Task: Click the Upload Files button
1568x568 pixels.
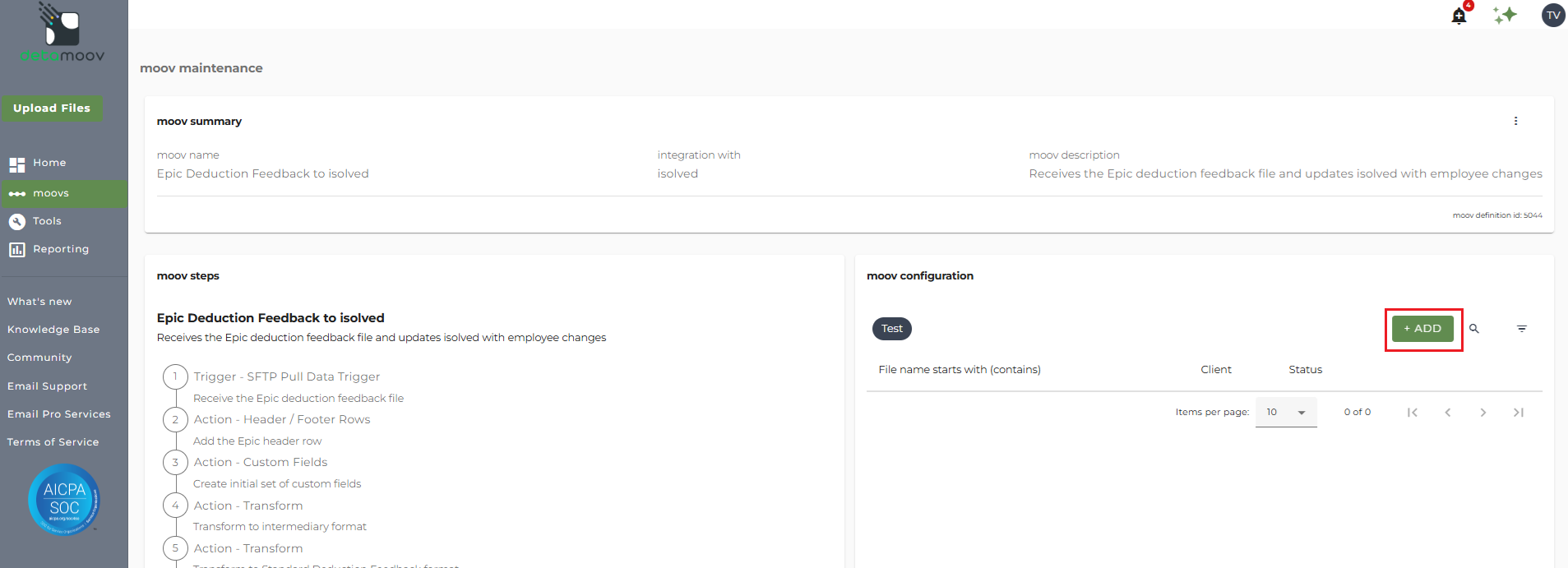Action: [x=52, y=109]
